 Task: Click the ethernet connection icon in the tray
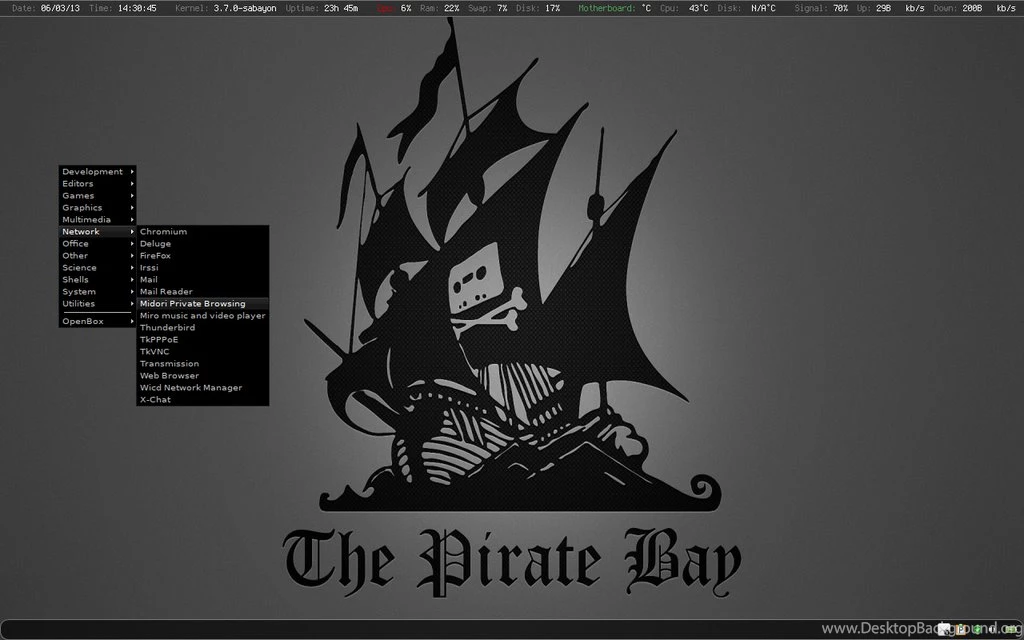1008,629
